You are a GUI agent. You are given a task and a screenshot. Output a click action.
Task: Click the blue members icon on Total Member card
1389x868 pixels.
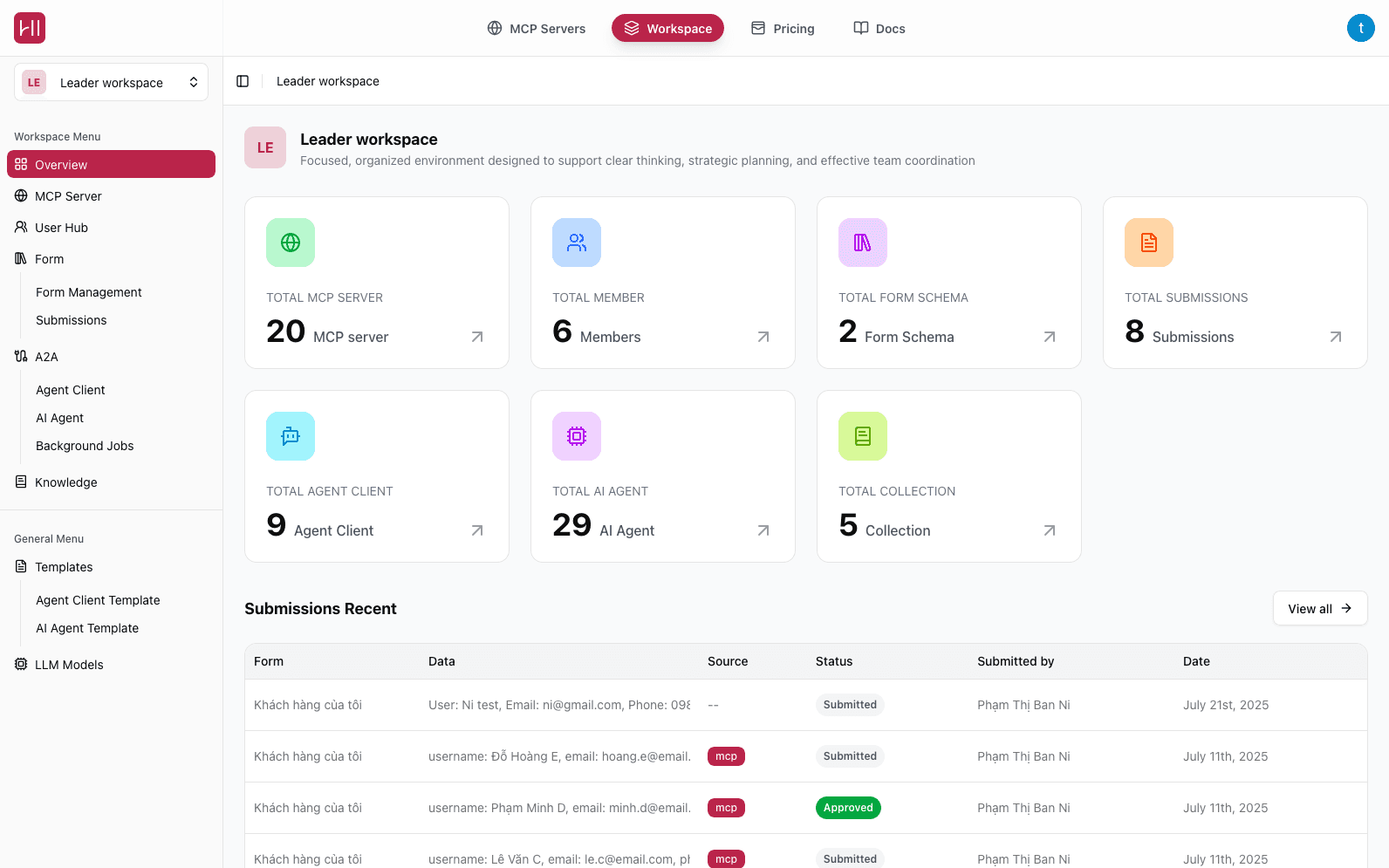click(577, 243)
